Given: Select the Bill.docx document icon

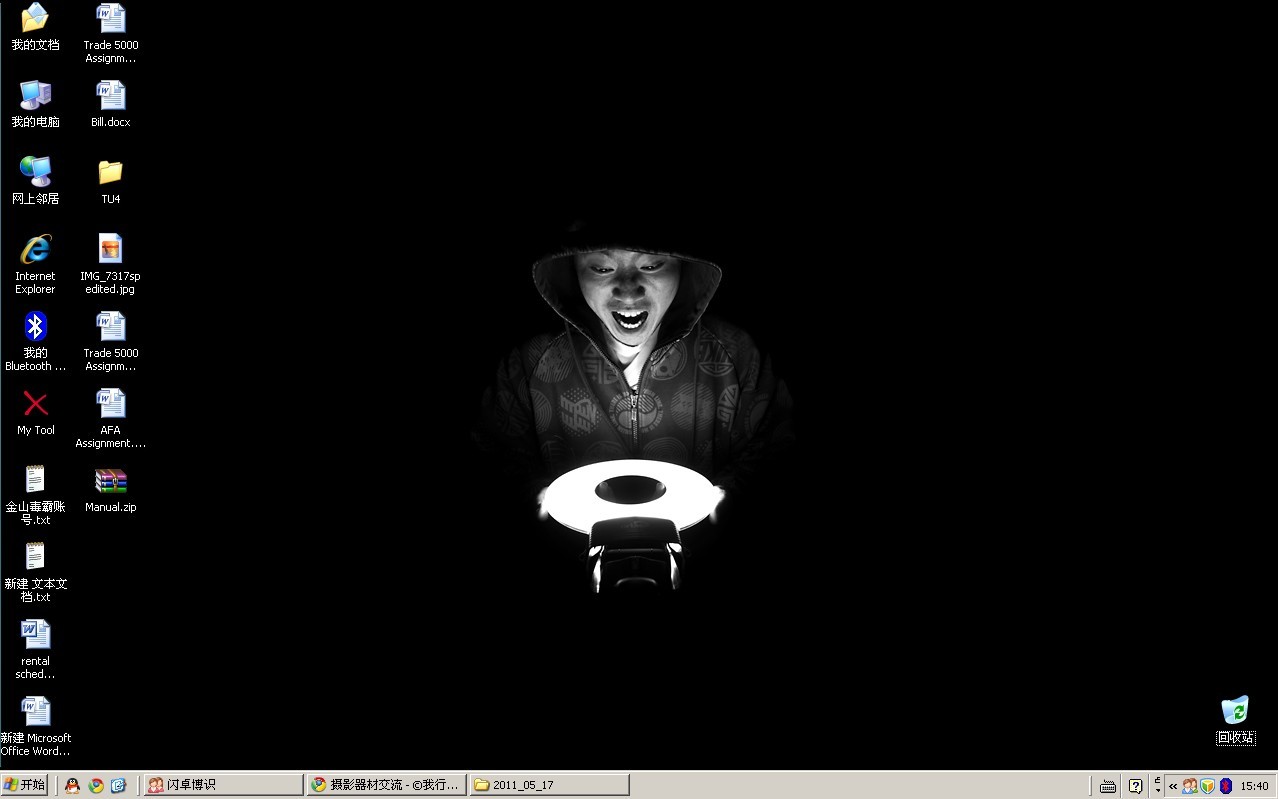Looking at the screenshot, I should pyautogui.click(x=110, y=96).
